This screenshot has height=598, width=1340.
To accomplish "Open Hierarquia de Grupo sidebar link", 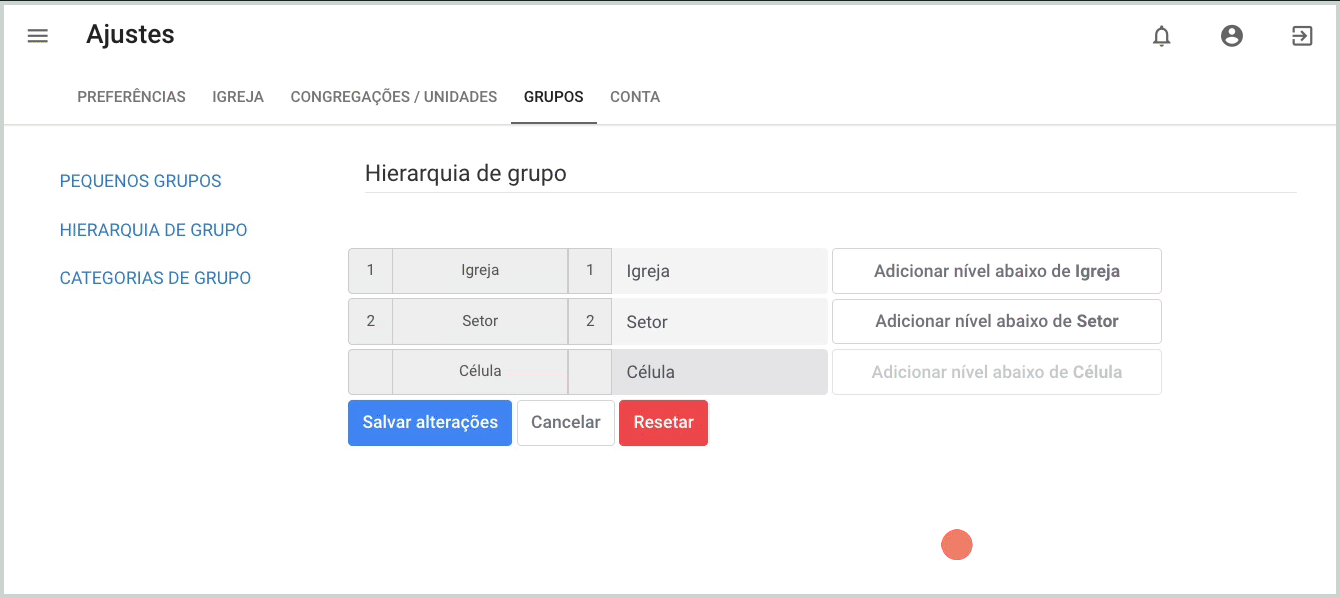I will (x=154, y=230).
